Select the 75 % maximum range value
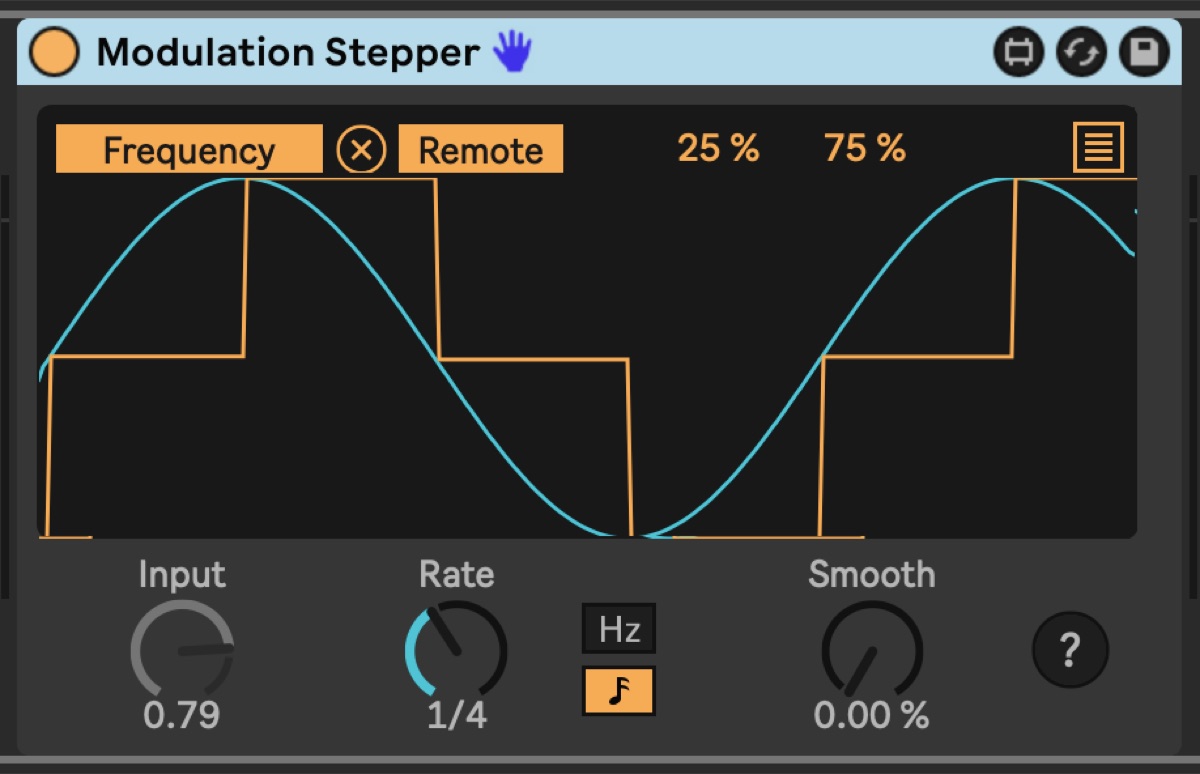1200x774 pixels. [x=865, y=149]
